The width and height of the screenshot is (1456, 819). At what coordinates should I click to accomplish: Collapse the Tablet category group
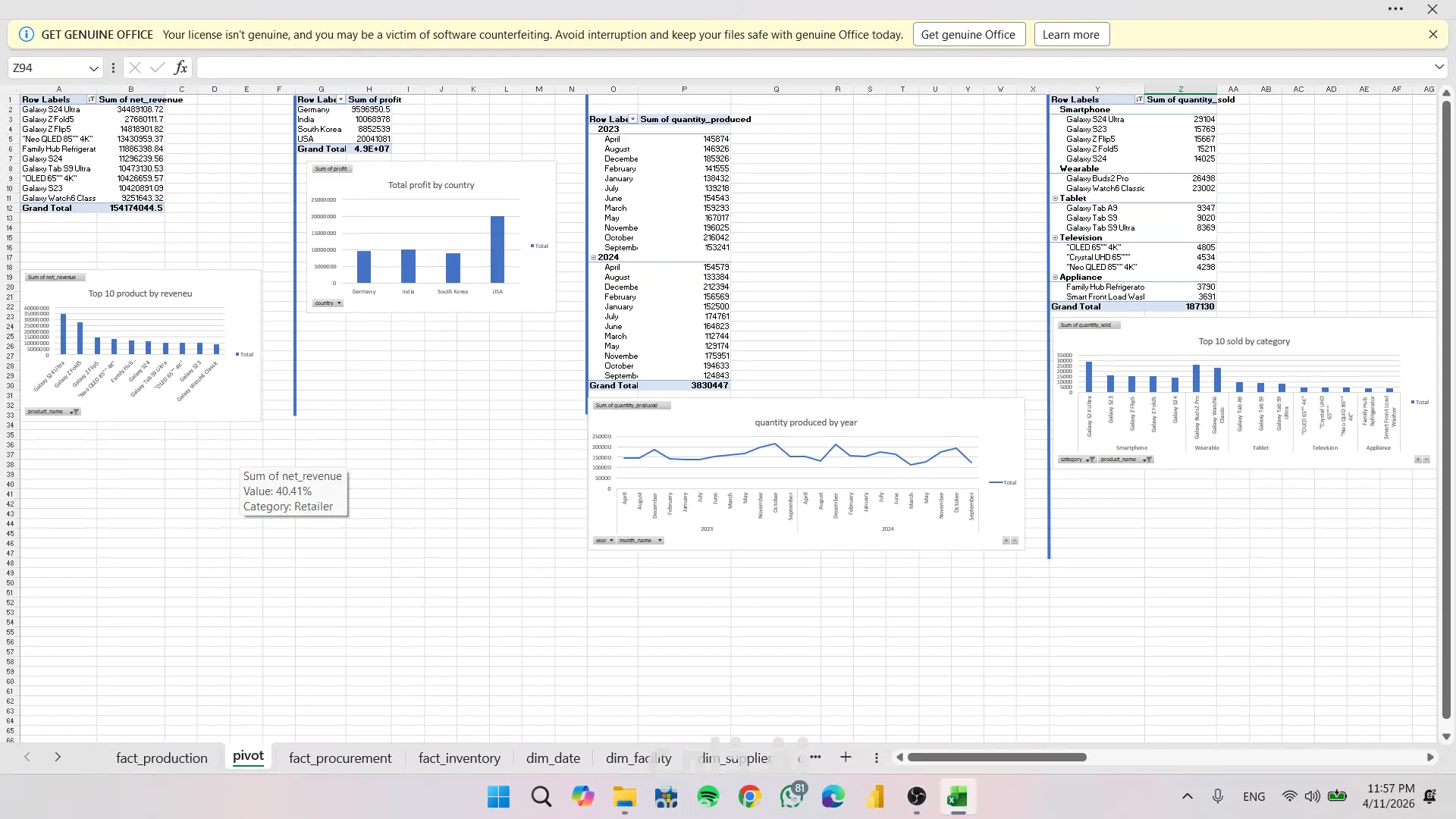(x=1055, y=199)
